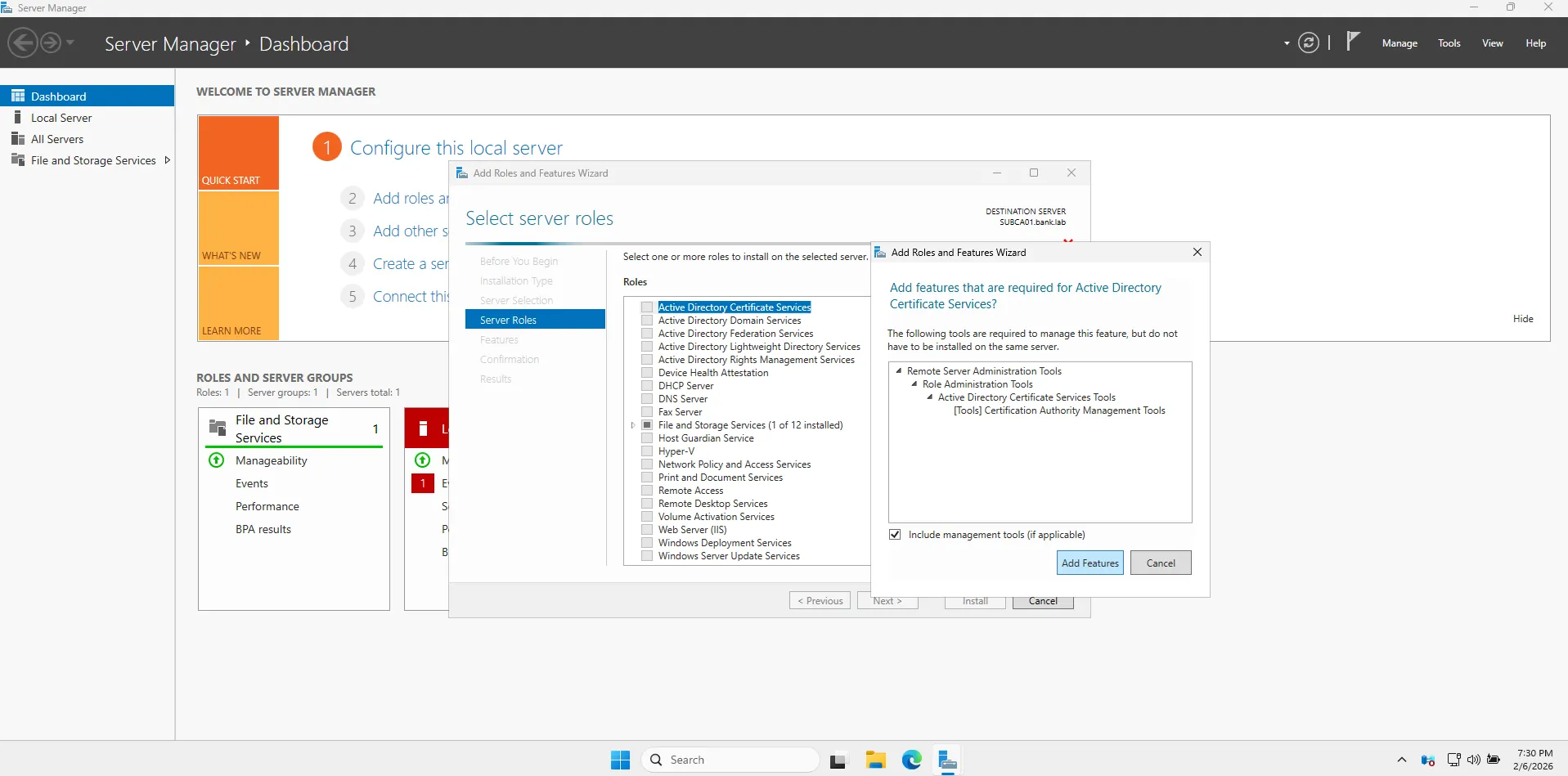
Task: Expand File and Storage Services navigation arrow
Action: [168, 160]
